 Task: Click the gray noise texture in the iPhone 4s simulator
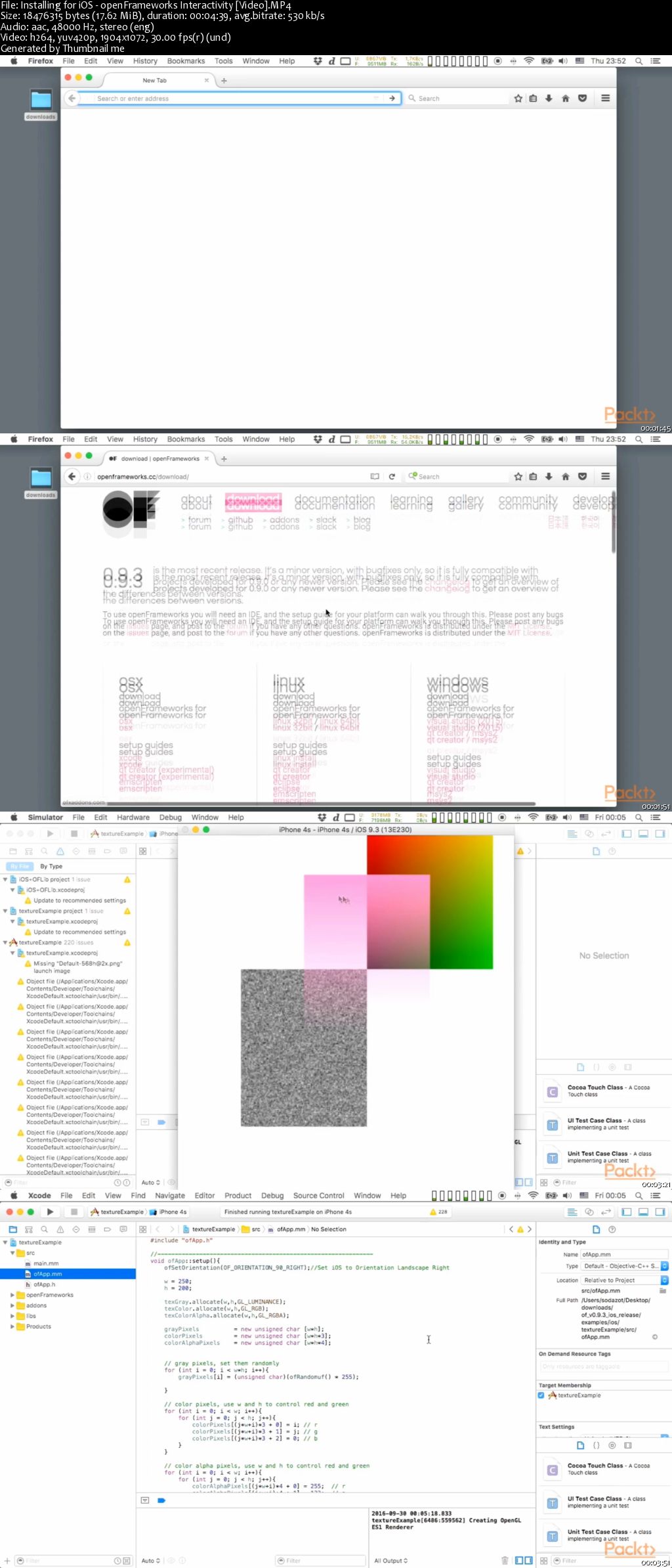pyautogui.click(x=303, y=1048)
